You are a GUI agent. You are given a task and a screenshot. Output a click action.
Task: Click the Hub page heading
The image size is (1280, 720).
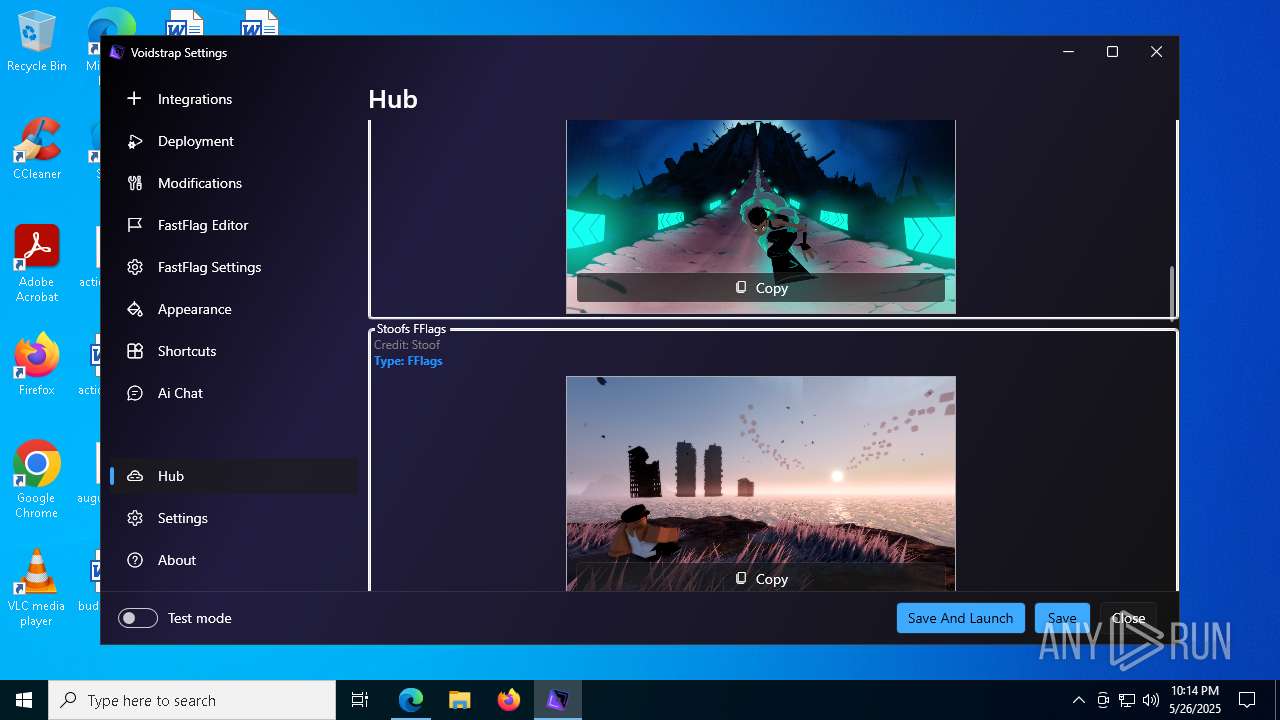393,99
